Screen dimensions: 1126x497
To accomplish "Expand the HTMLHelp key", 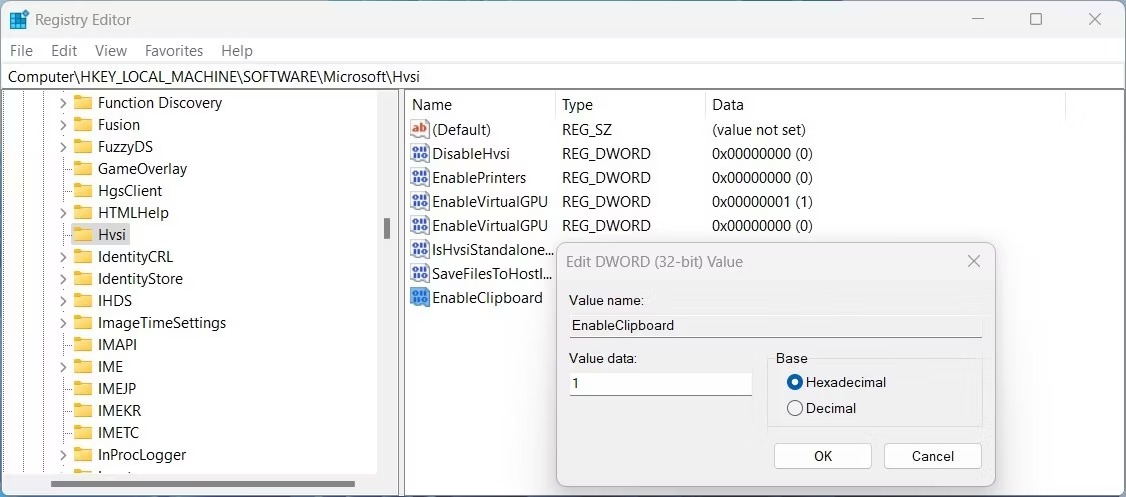I will click(x=63, y=213).
